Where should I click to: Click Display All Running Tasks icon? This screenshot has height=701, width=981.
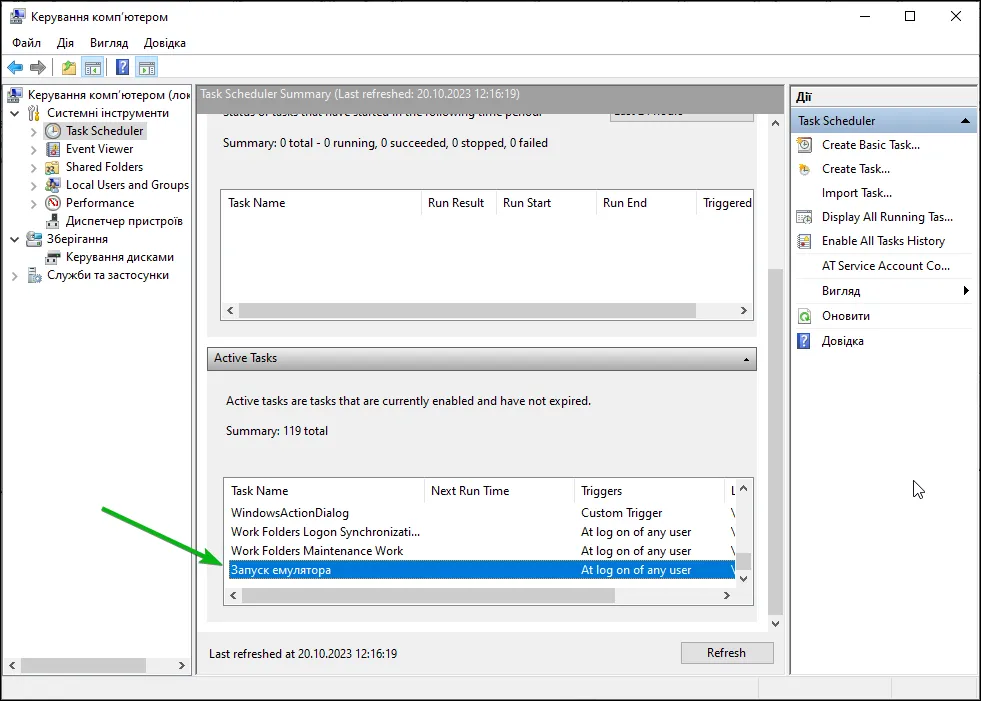click(x=804, y=217)
